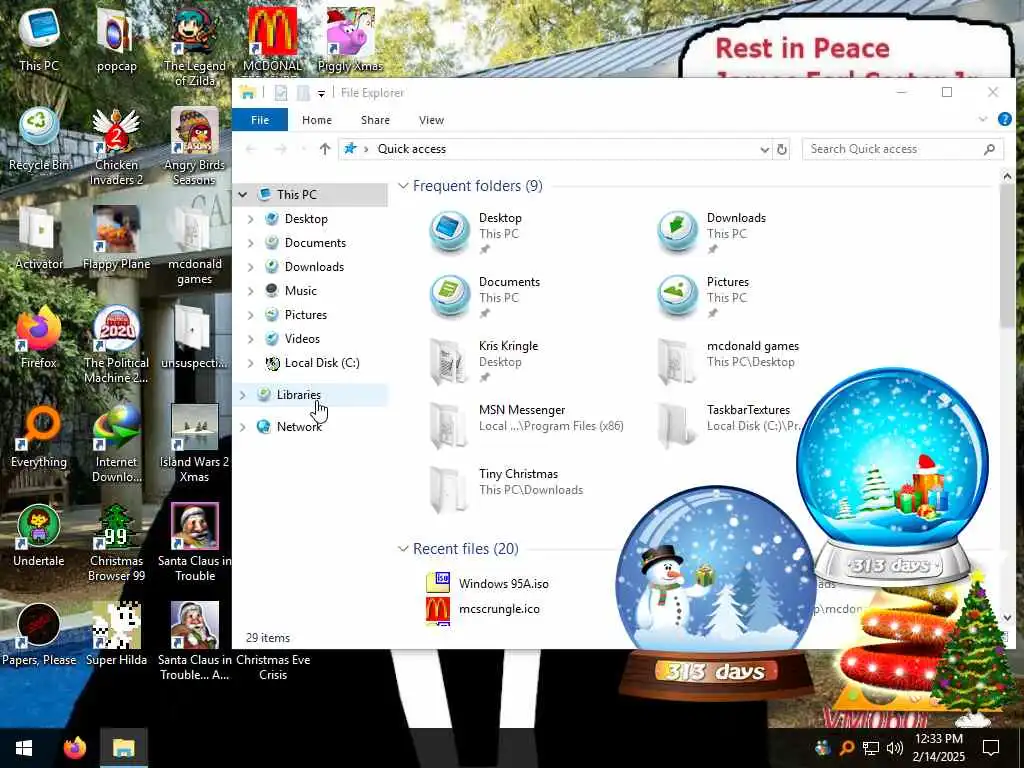Launch Angry Birds Seasons shortcut

[194, 146]
